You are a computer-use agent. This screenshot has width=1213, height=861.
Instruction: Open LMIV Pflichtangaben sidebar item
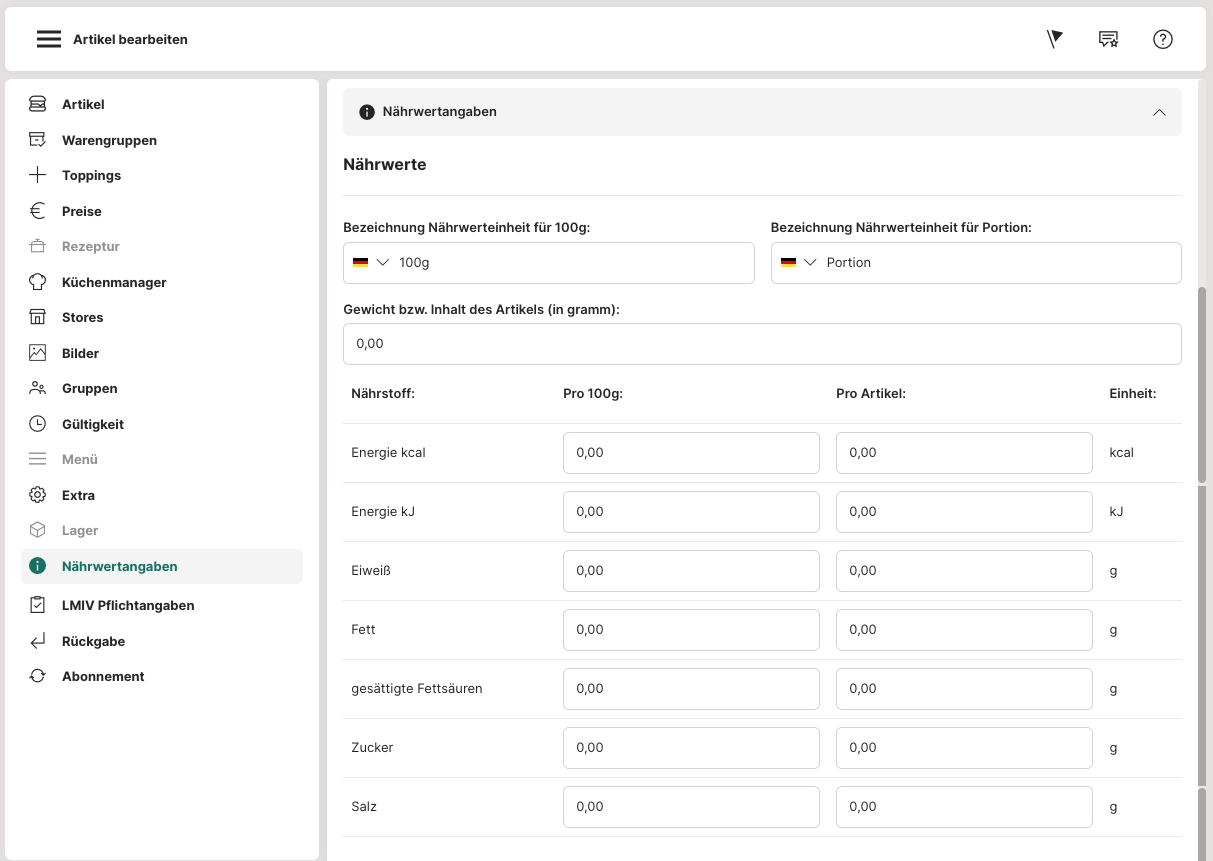128,605
